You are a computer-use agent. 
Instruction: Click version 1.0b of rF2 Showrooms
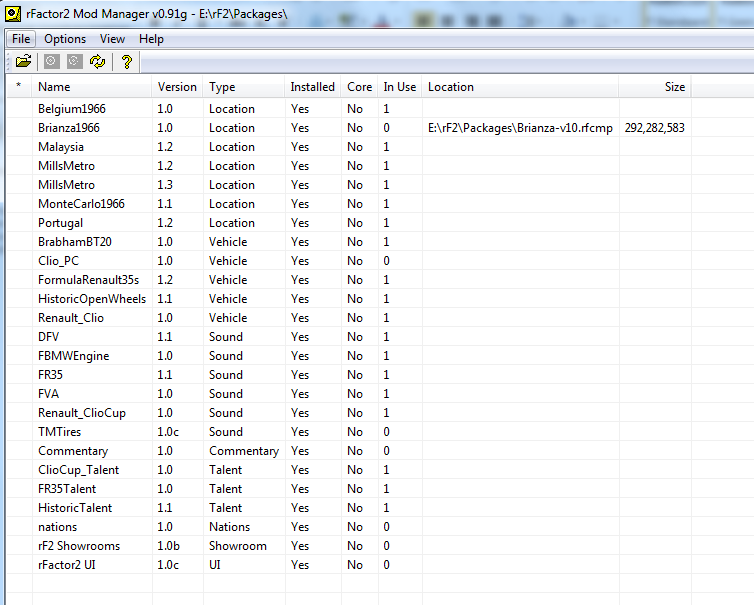point(168,546)
